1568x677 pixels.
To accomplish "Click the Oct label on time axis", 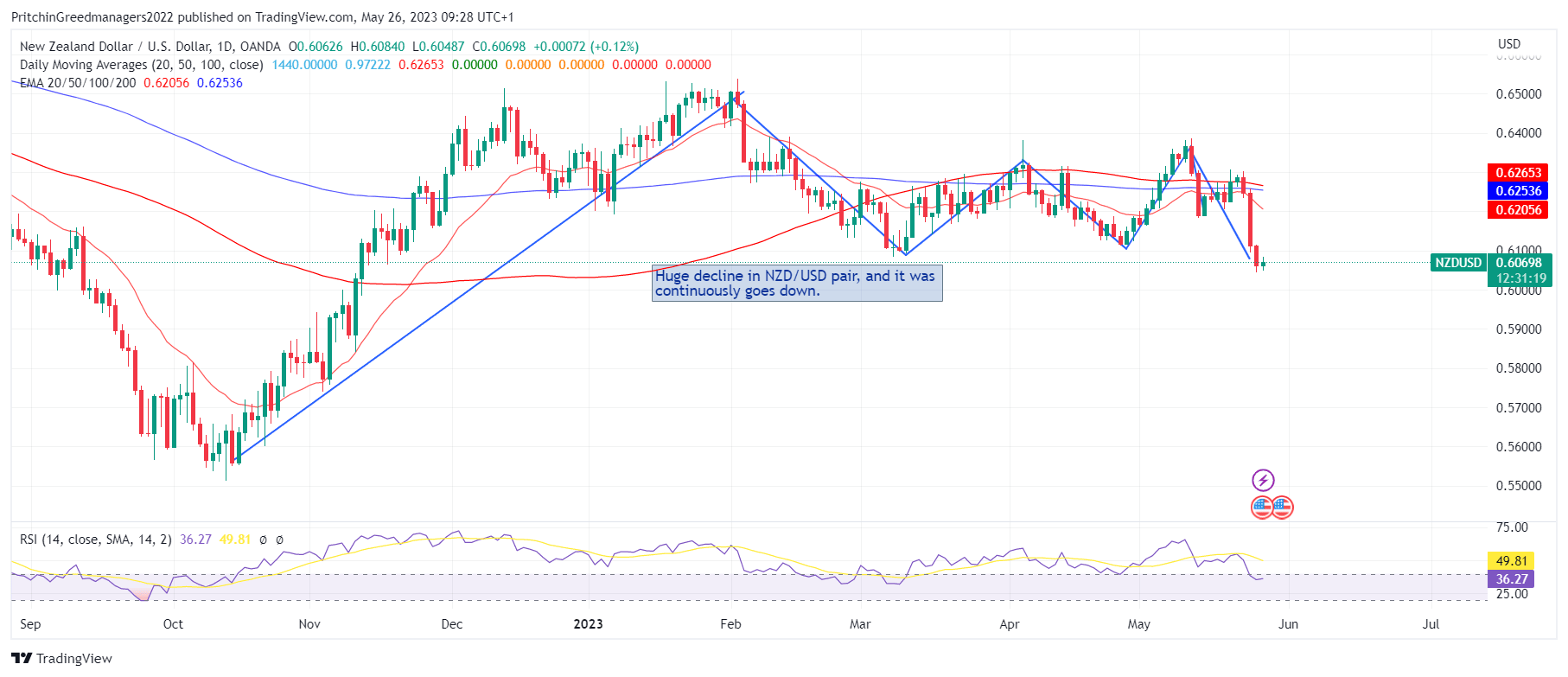I will [x=173, y=624].
